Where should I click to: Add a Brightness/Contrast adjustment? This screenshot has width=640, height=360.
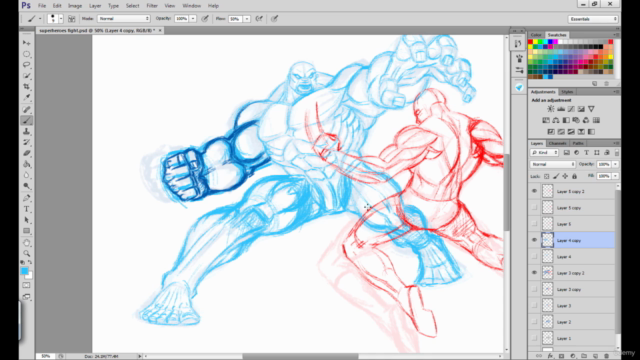pyautogui.click(x=551, y=109)
